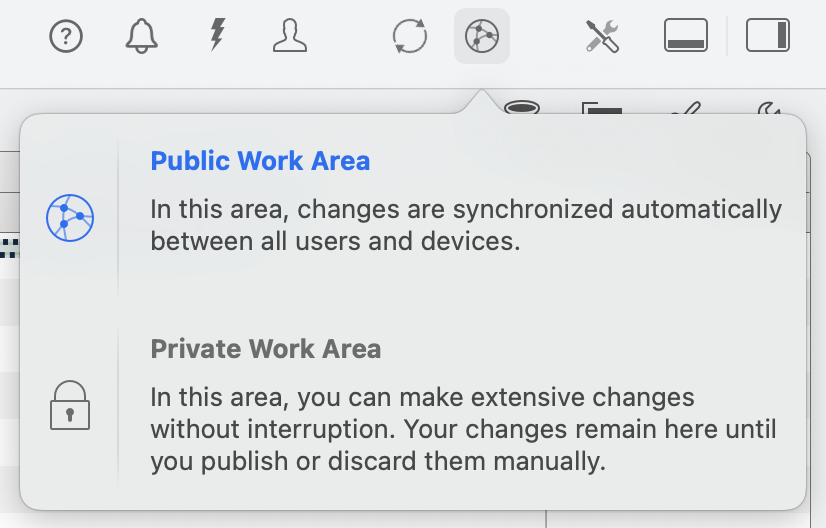Click the overlapping rectangles icon behind popover

point(602,108)
